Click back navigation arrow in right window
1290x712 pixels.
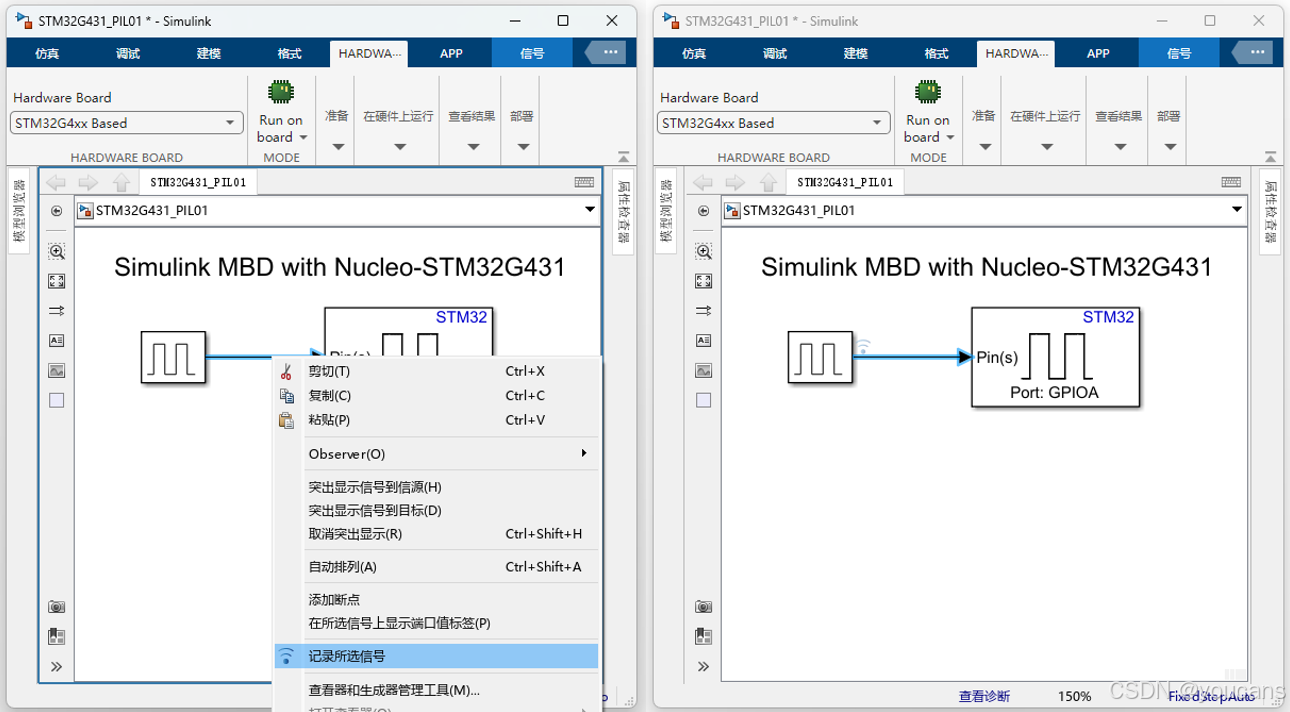pos(703,182)
